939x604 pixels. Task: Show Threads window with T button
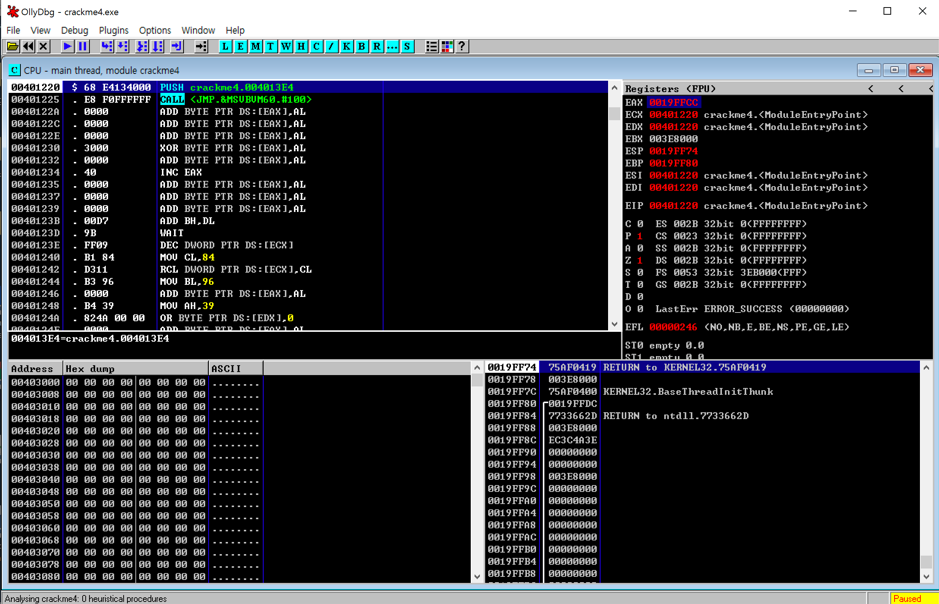click(x=271, y=46)
